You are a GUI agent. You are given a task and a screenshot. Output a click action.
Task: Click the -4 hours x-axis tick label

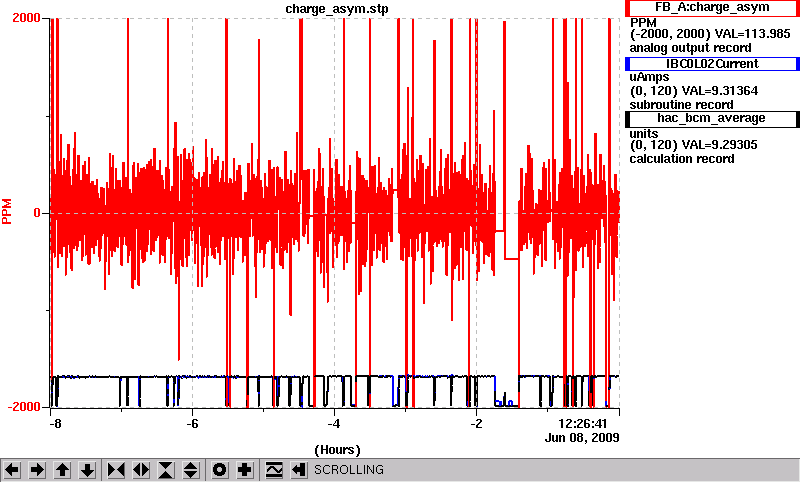(334, 424)
